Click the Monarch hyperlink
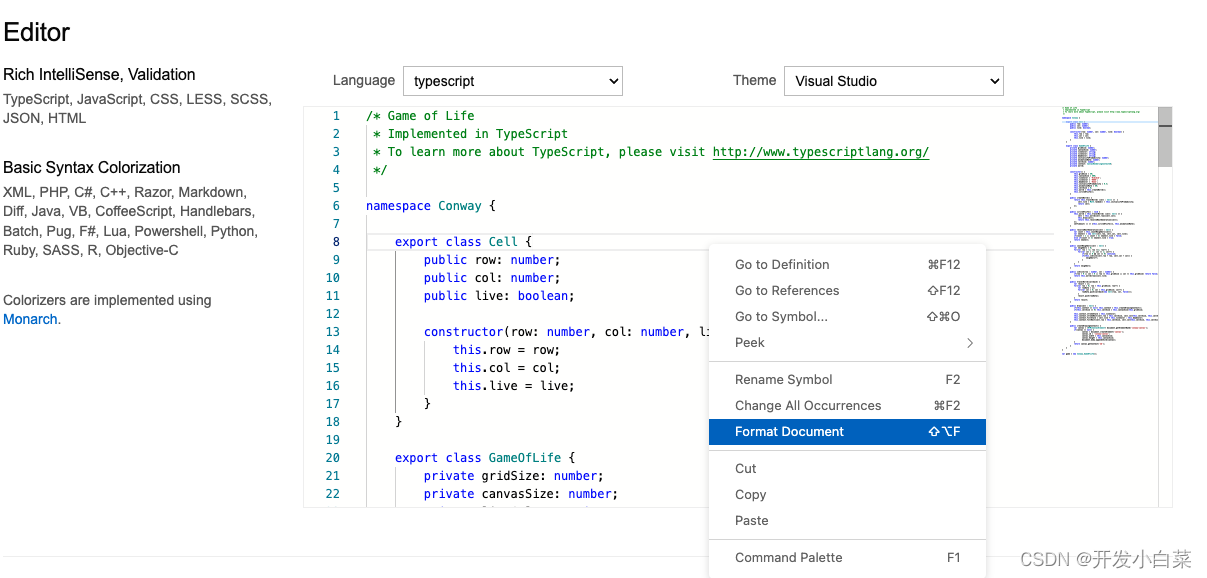The width and height of the screenshot is (1207, 578). click(x=29, y=318)
